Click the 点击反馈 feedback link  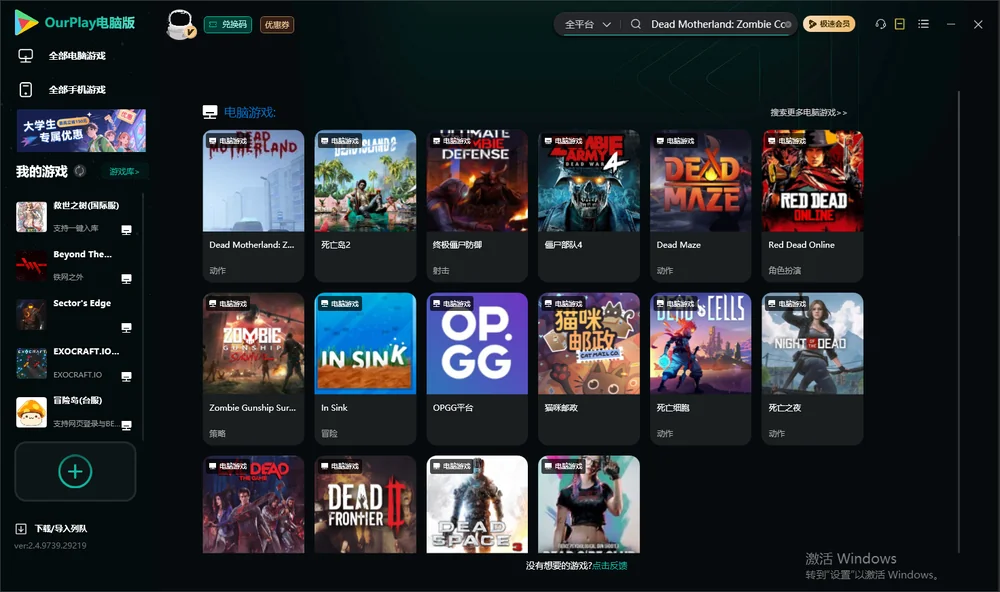[610, 566]
